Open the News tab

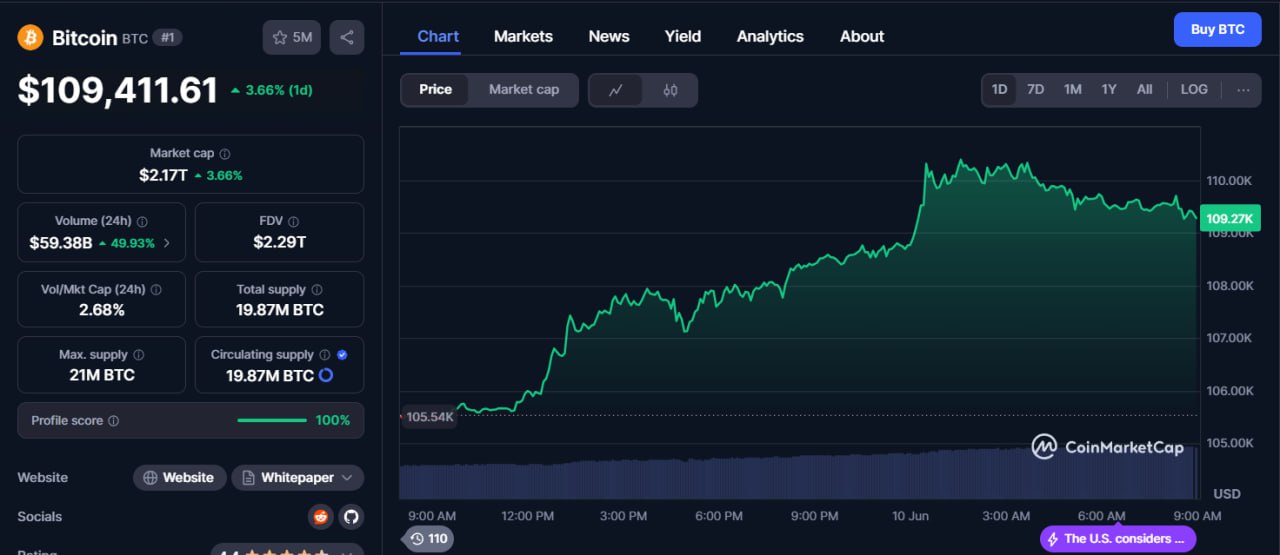[609, 36]
